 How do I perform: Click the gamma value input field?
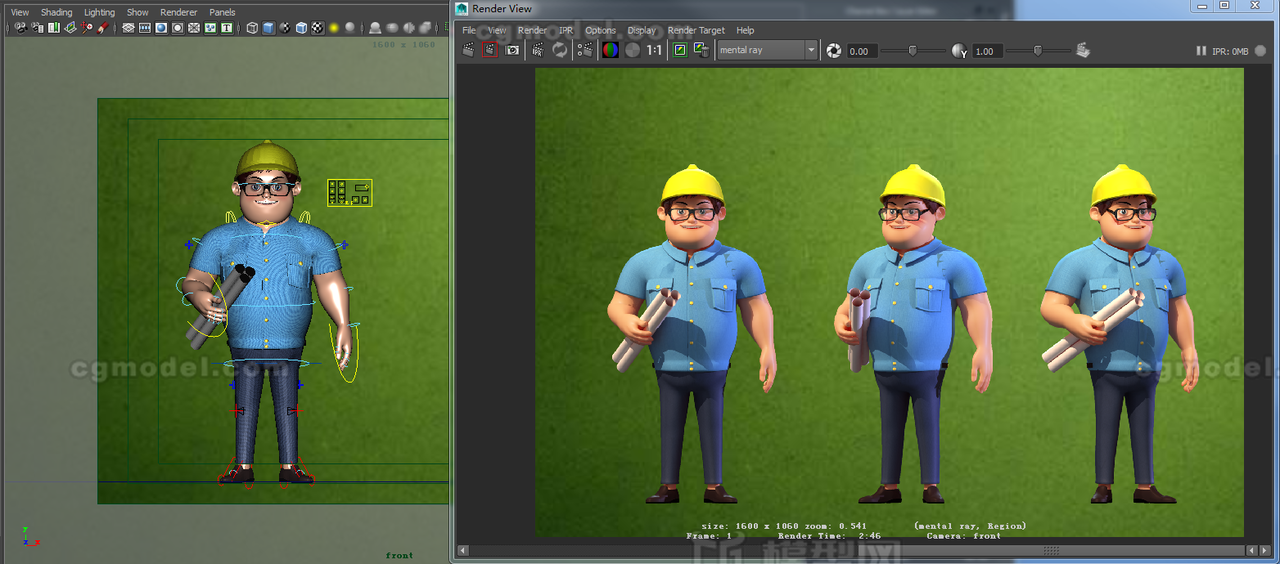pyautogui.click(x=986, y=51)
